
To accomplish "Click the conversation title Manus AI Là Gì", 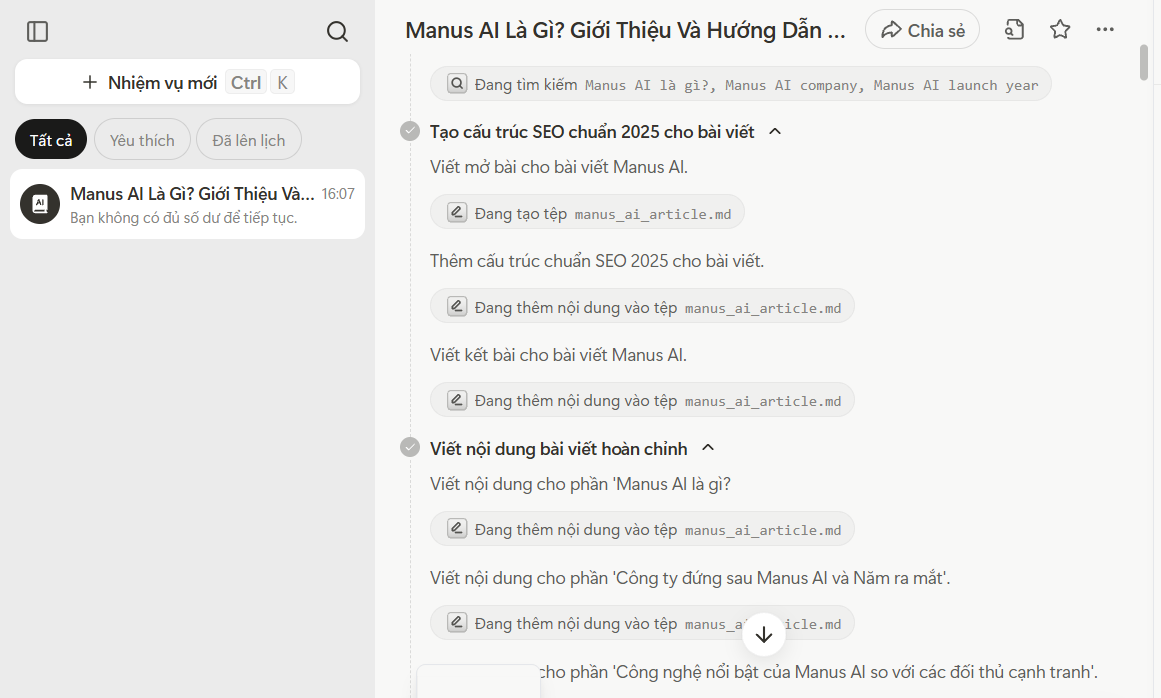I will 625,30.
